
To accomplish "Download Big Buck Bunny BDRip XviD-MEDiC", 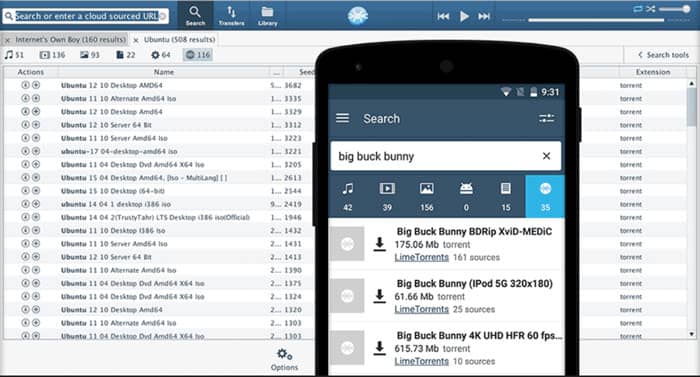I will click(379, 244).
